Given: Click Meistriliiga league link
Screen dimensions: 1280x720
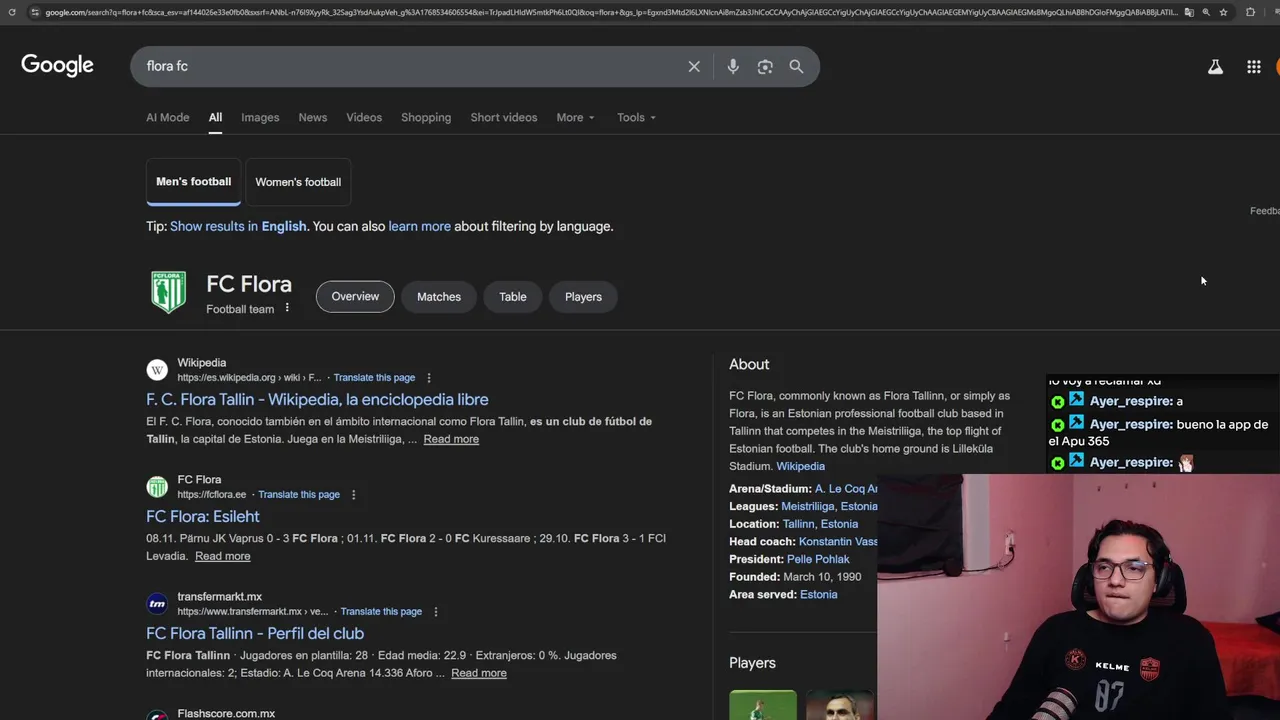Looking at the screenshot, I should [x=807, y=507].
